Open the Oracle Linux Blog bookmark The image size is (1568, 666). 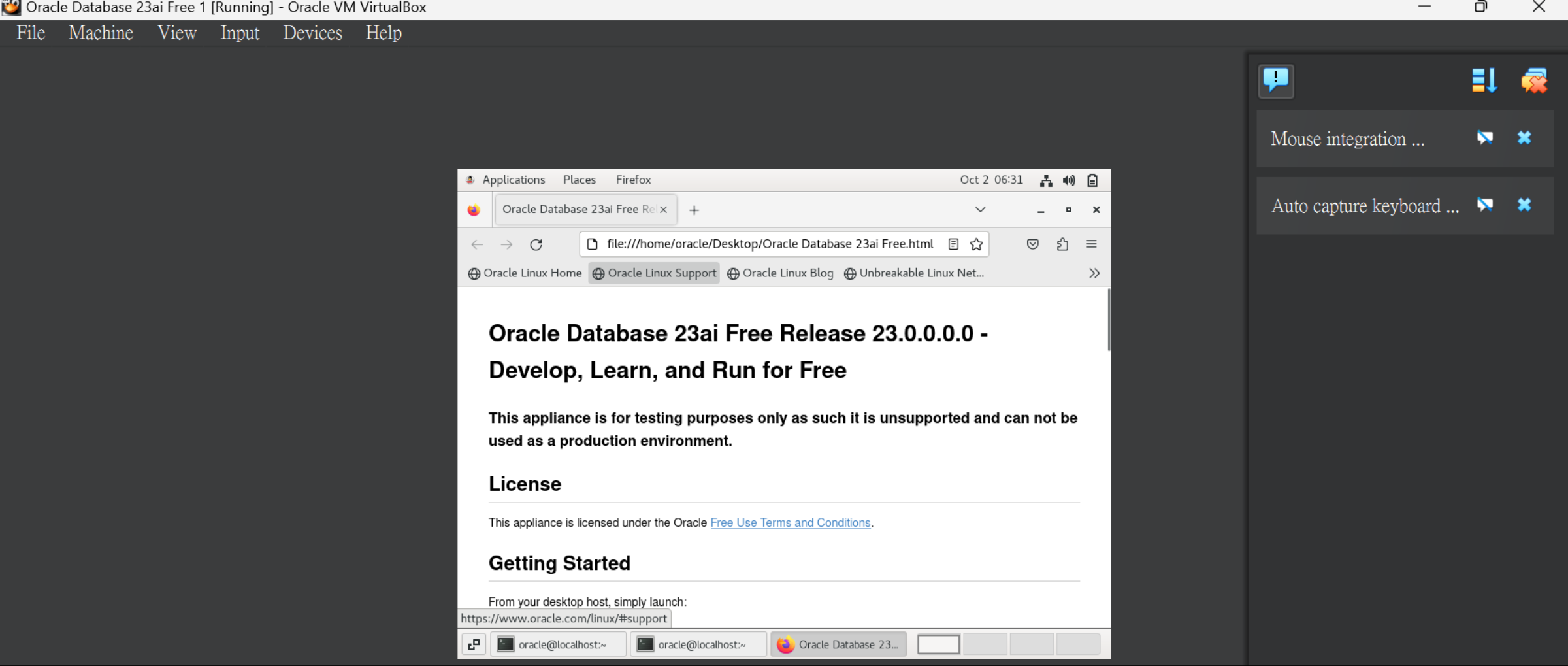tap(780, 273)
